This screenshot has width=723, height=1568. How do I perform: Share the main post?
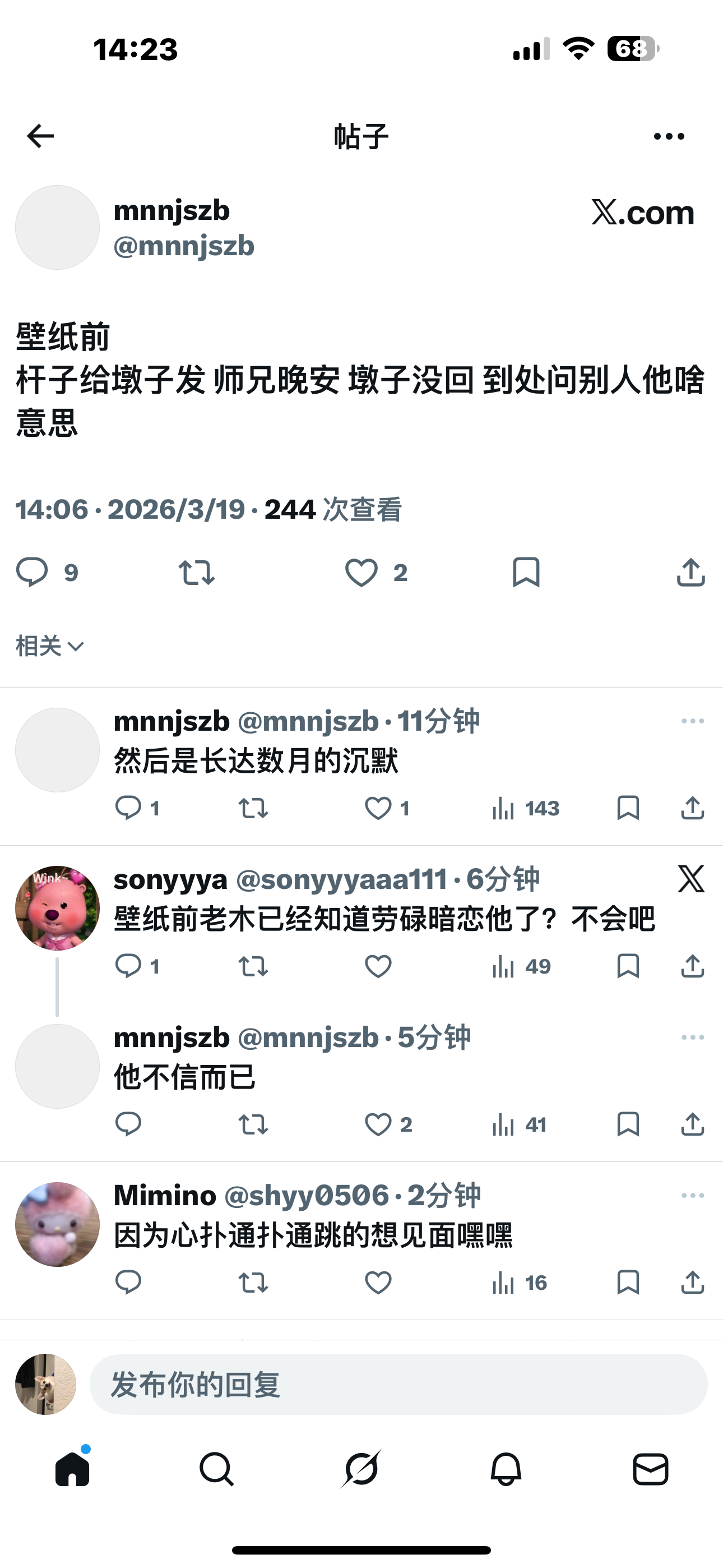(690, 572)
